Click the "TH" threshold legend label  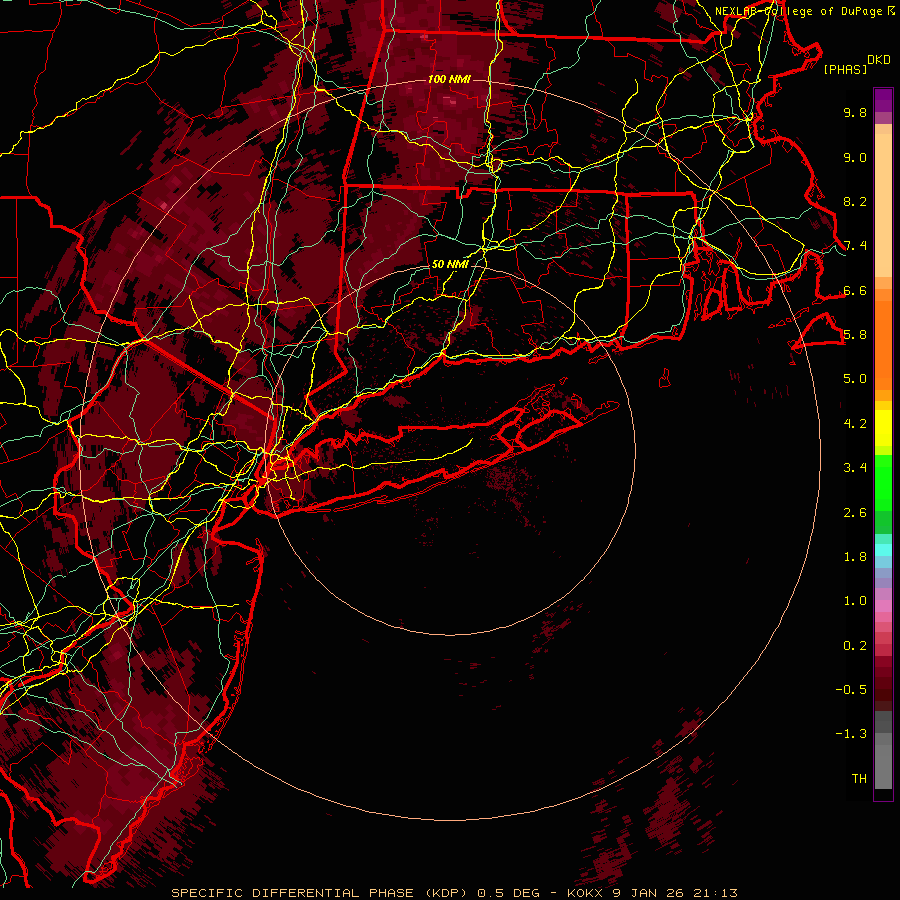859,779
